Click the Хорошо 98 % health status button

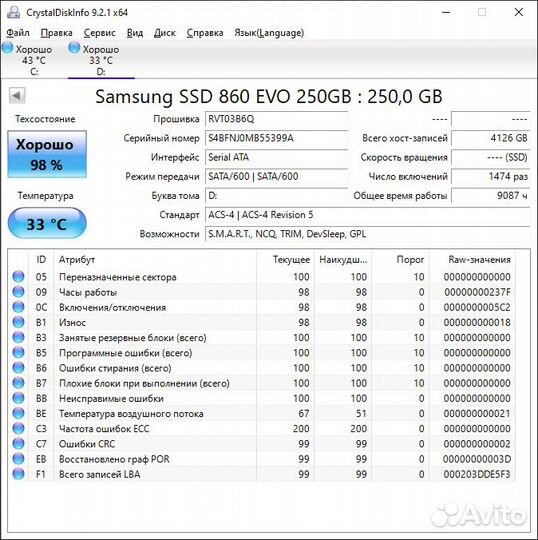(x=47, y=154)
